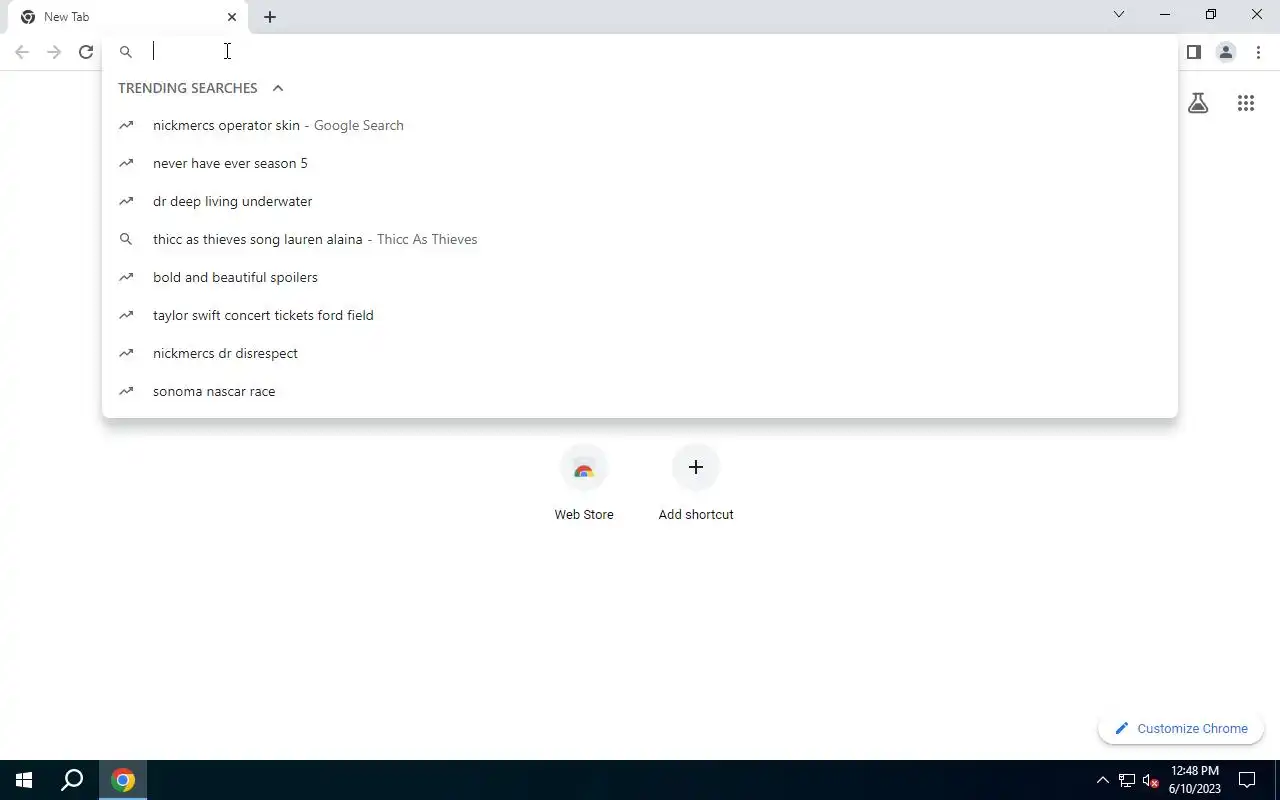Open Chrome's three-dot menu
The height and width of the screenshot is (800, 1280).
pos(1258,52)
